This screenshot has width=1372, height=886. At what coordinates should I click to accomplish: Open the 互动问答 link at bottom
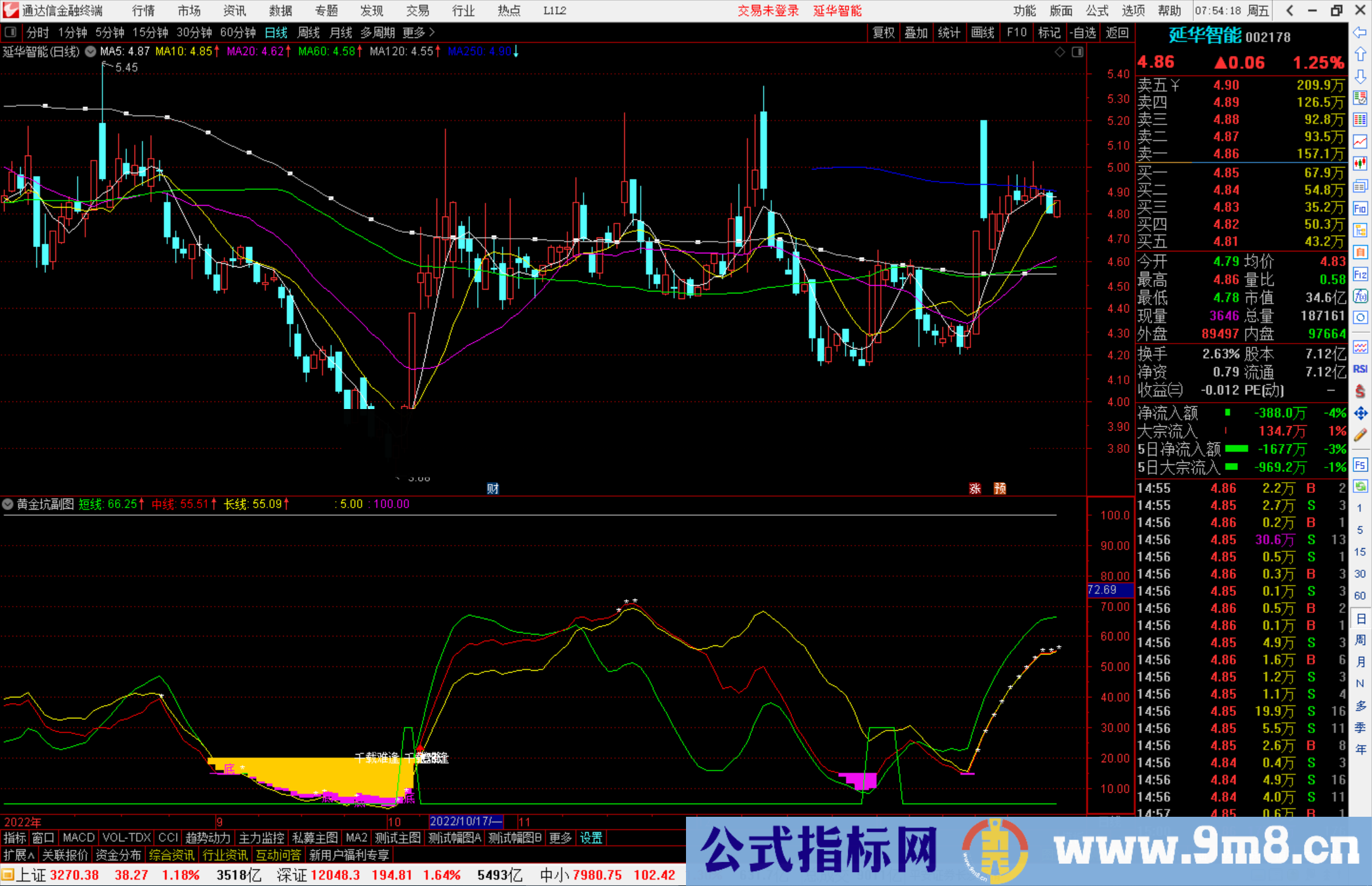tap(278, 854)
